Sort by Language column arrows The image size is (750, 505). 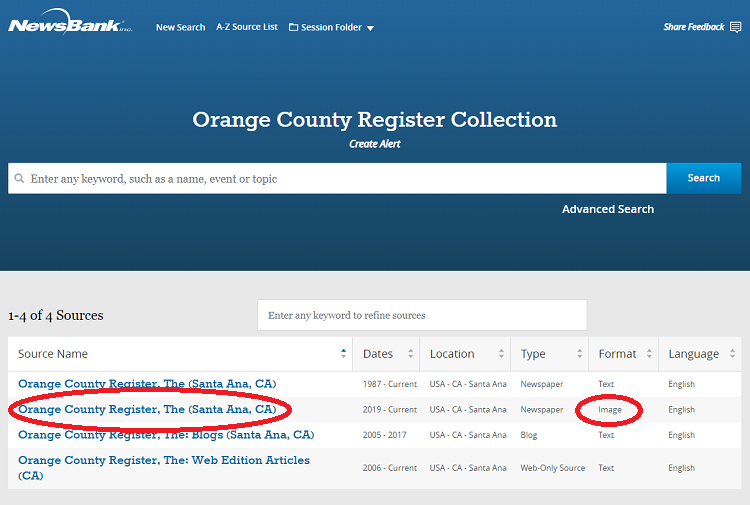point(732,353)
